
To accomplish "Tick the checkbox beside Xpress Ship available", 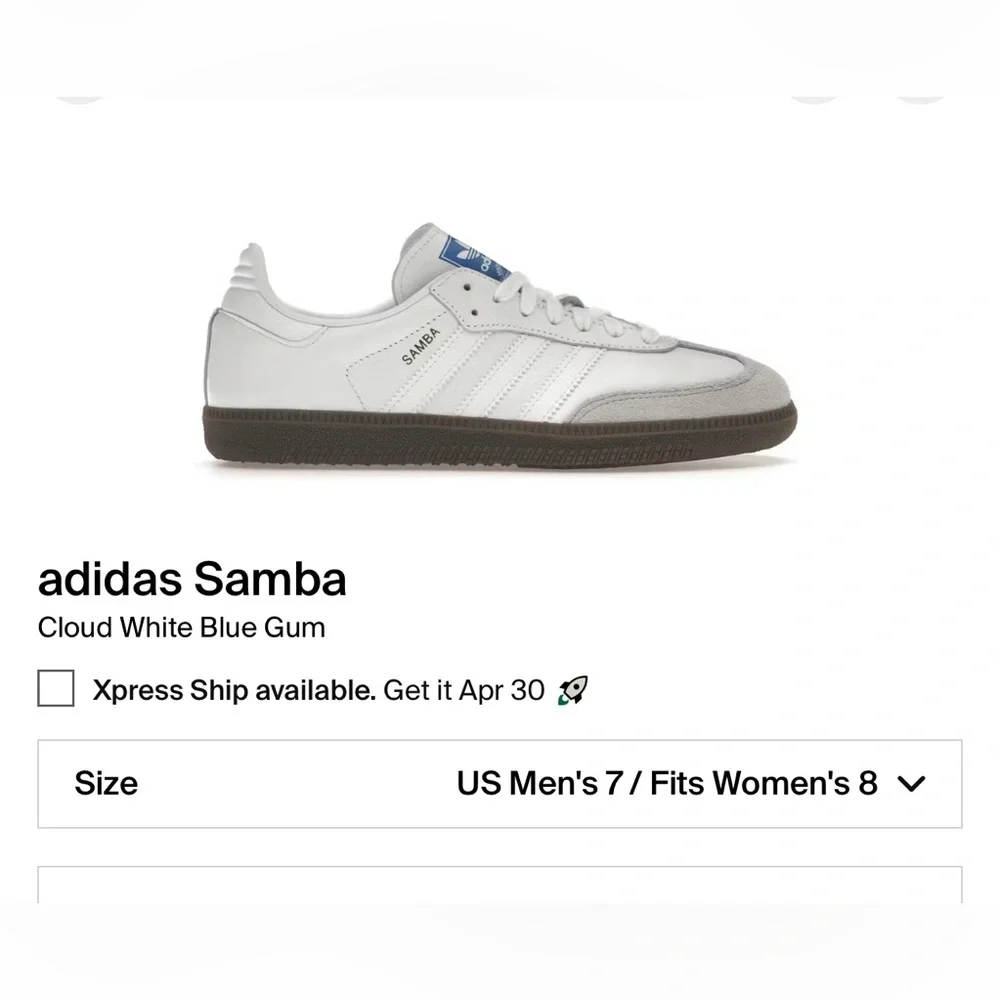I will click(x=56, y=689).
